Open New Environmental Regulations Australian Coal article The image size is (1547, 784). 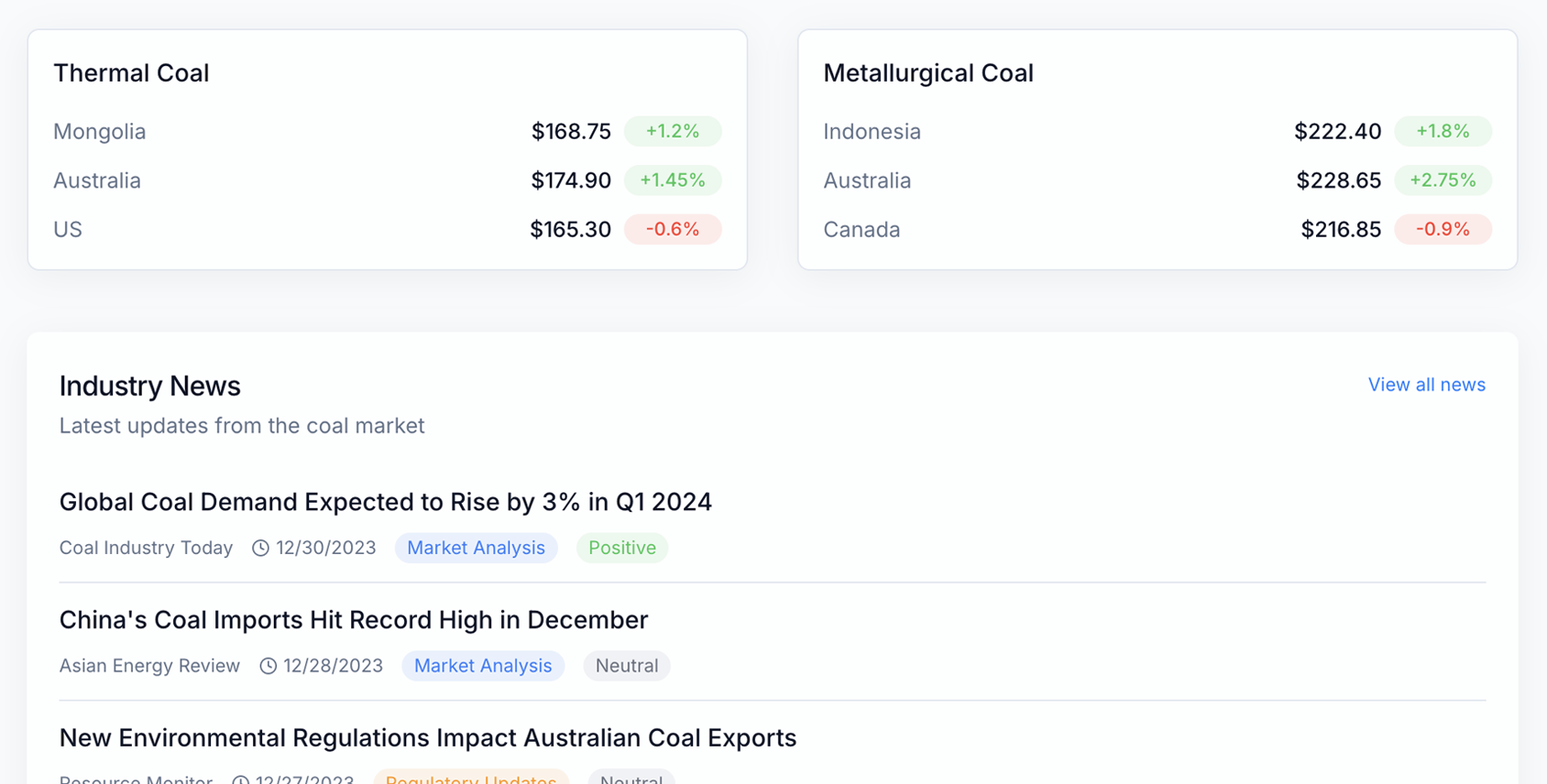pos(427,738)
